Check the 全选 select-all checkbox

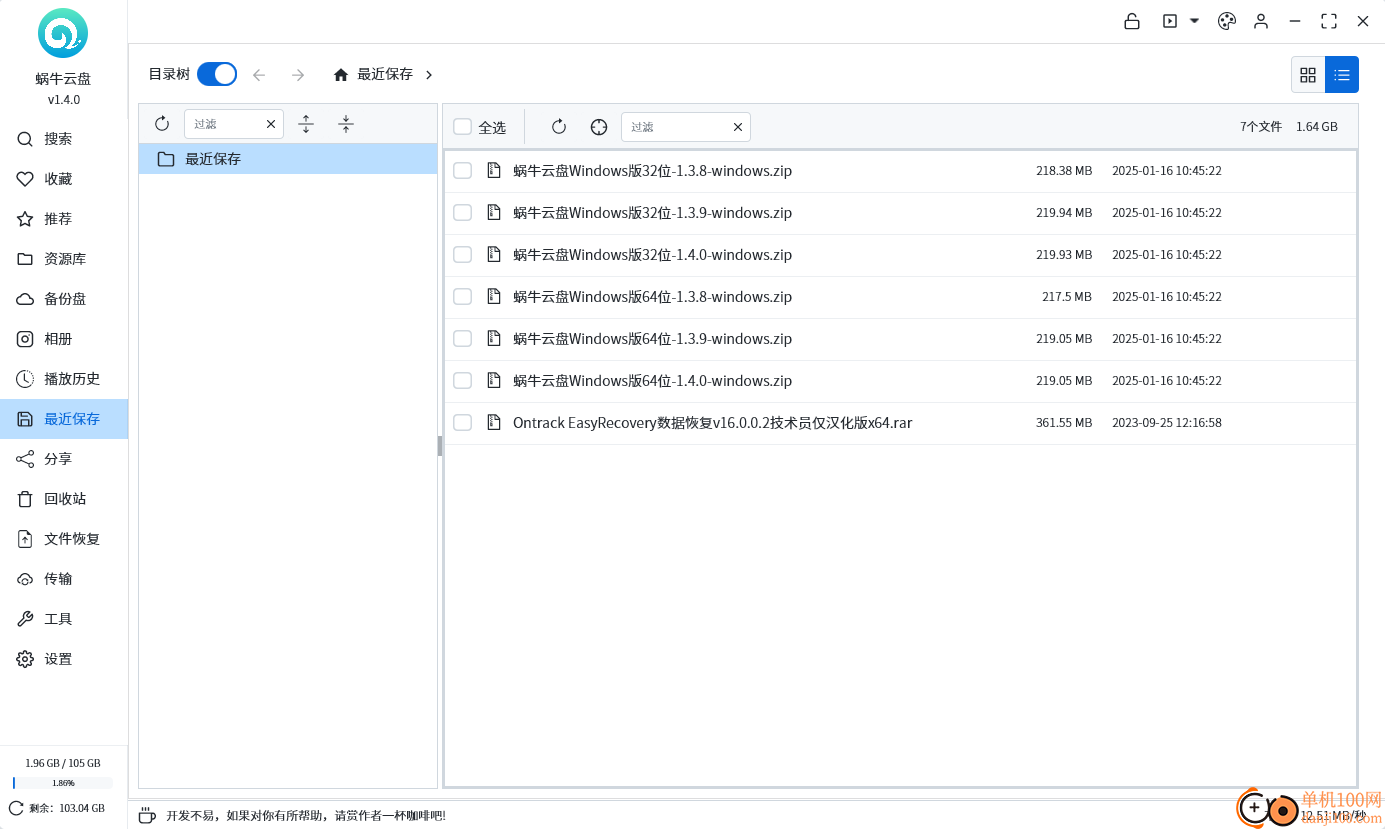(462, 127)
